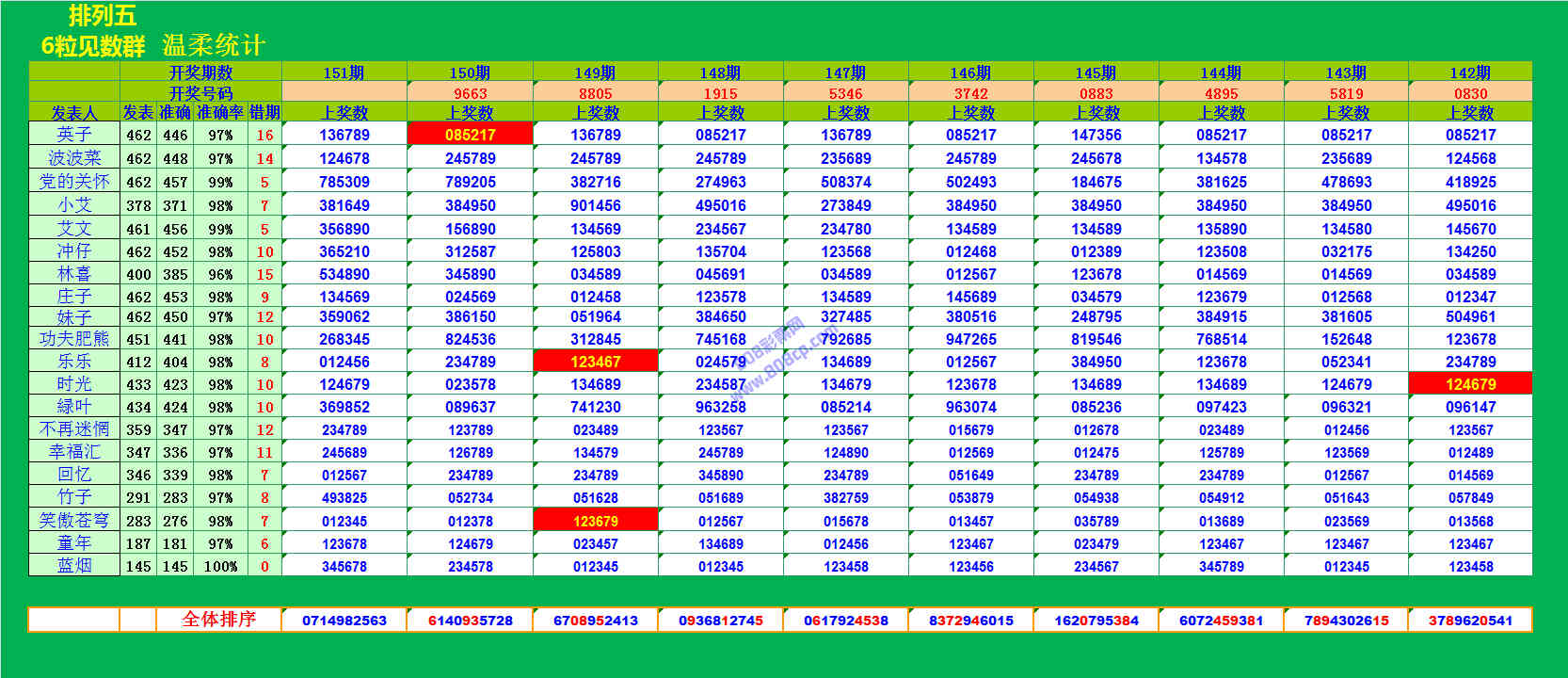Select the name 英子 in first row

[x=74, y=135]
